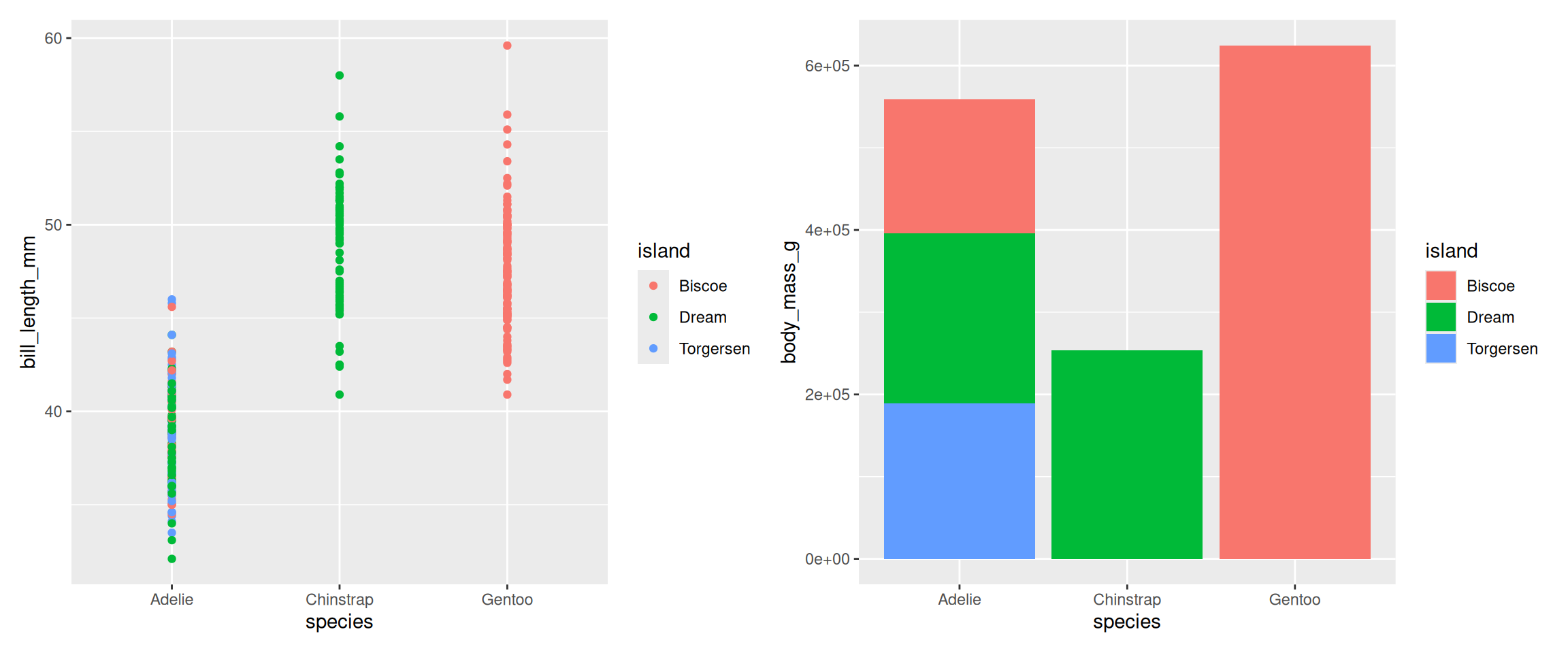Image resolution: width=1568 pixels, height=653 pixels.
Task: Click the Torgersen swatch in bar legend
Action: 1441,348
